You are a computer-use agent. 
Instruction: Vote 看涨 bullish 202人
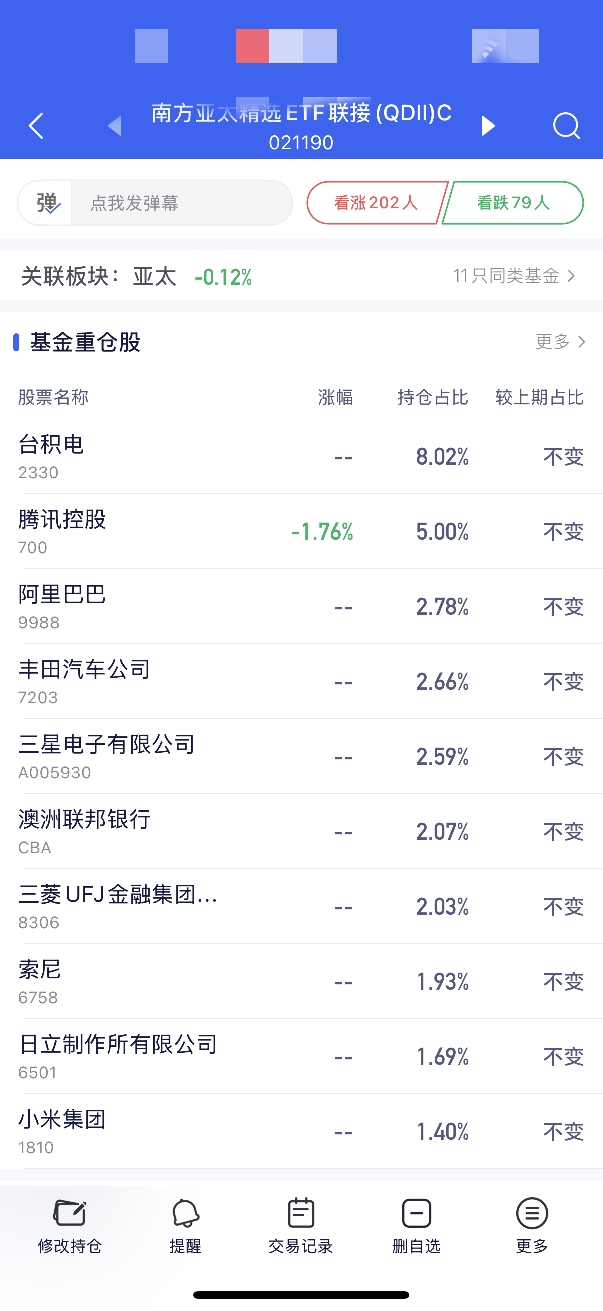tap(376, 203)
